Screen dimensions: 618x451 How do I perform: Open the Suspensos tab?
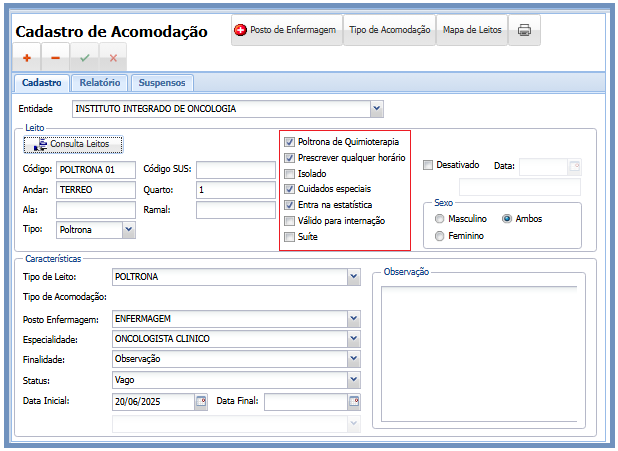[x=161, y=83]
